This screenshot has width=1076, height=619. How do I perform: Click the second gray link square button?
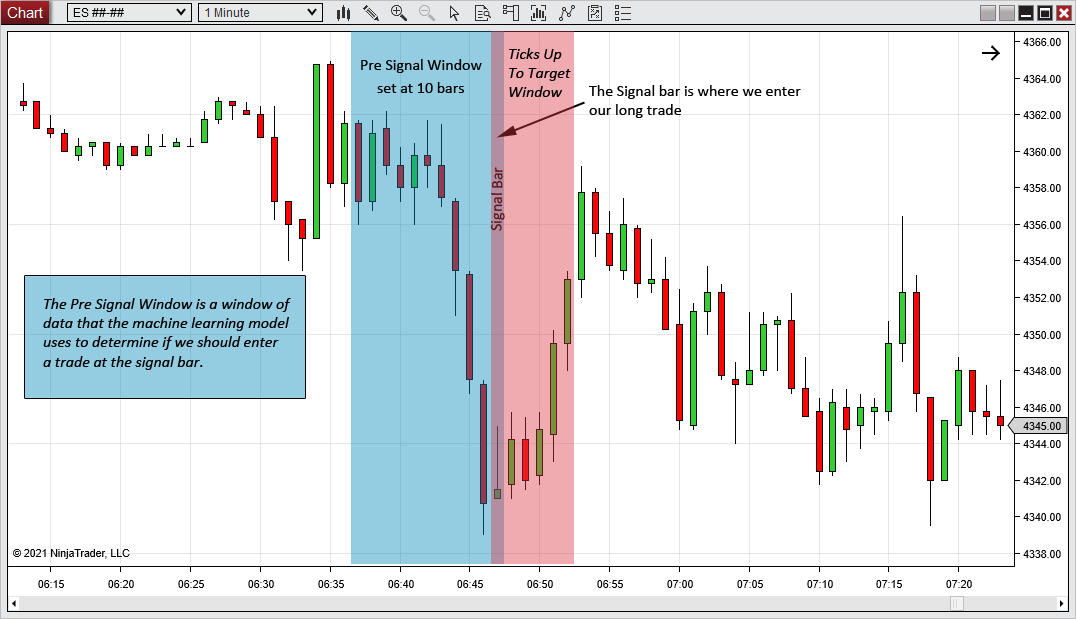pos(1007,13)
